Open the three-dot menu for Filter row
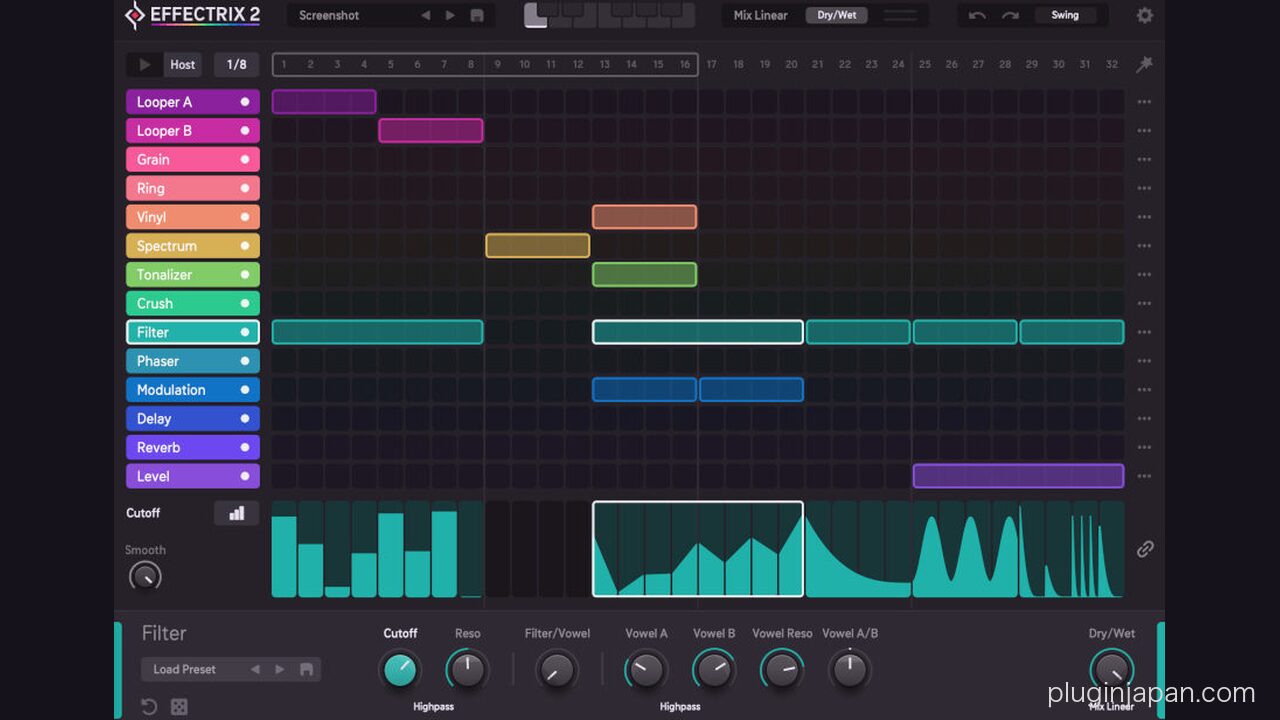 1144,333
